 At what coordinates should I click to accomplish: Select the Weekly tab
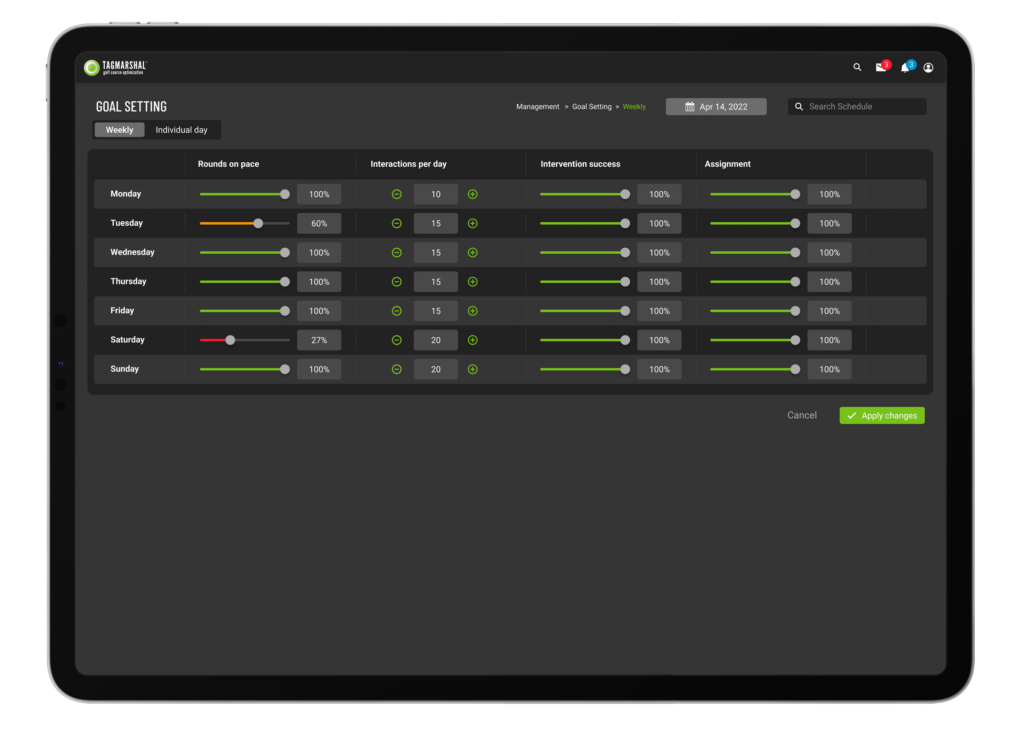coord(120,130)
